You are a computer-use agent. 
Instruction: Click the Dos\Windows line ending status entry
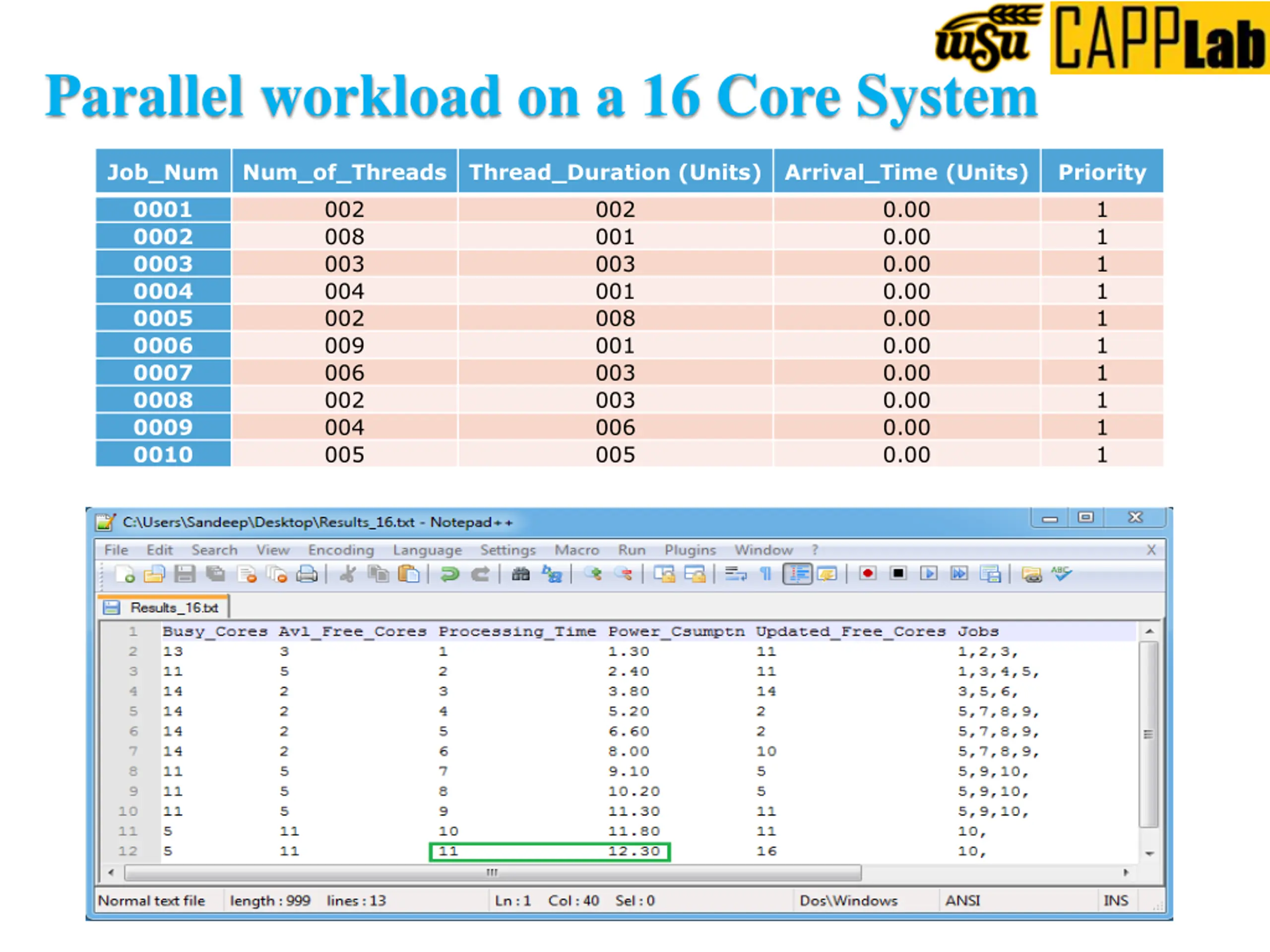pyautogui.click(x=848, y=900)
